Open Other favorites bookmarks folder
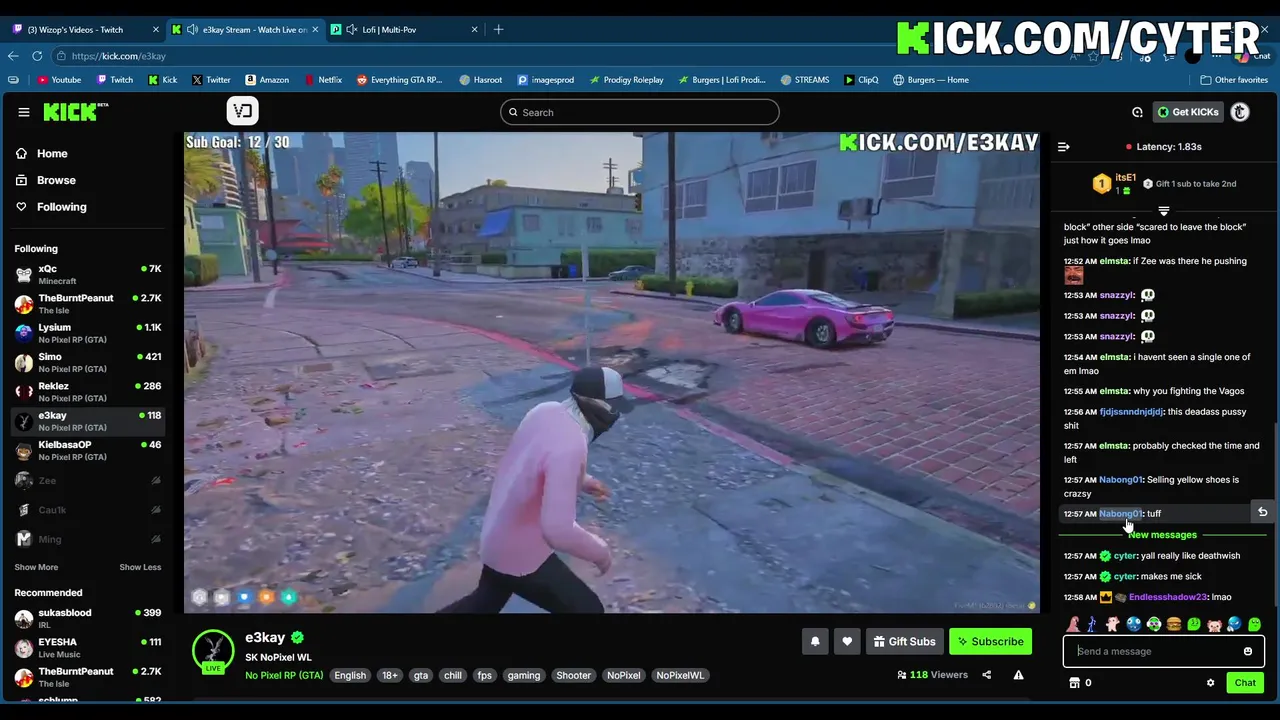The image size is (1280, 720). coord(1234,80)
